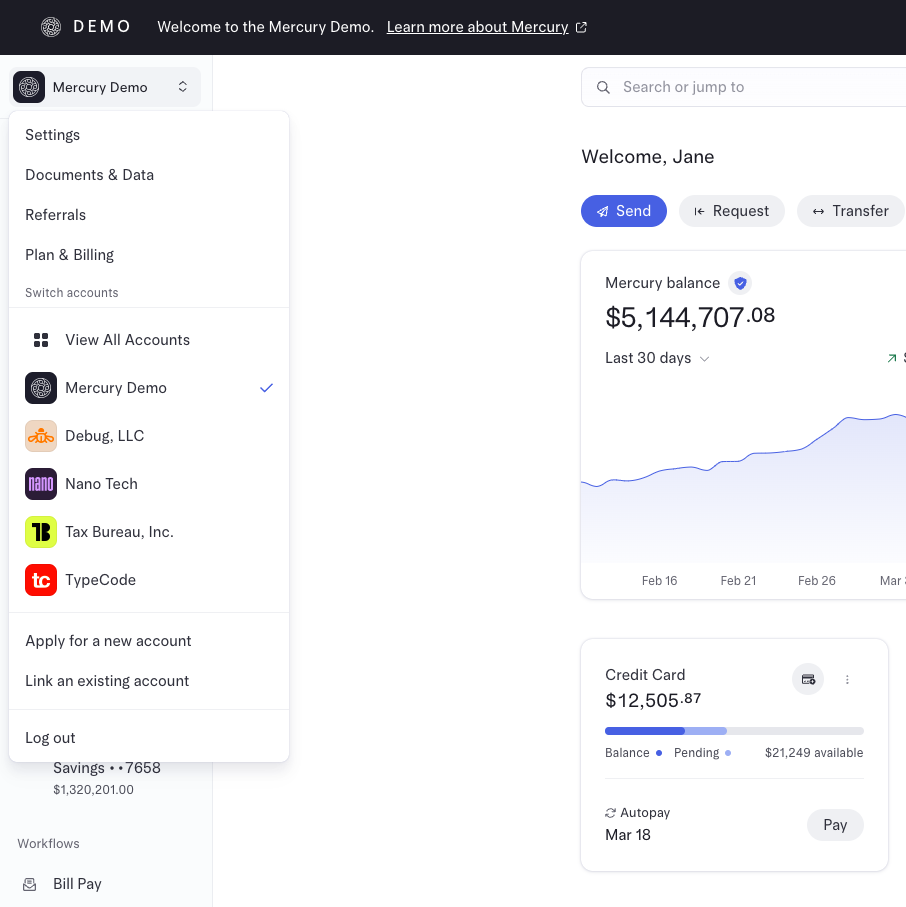Switch to the Nano Tech account

click(x=149, y=484)
